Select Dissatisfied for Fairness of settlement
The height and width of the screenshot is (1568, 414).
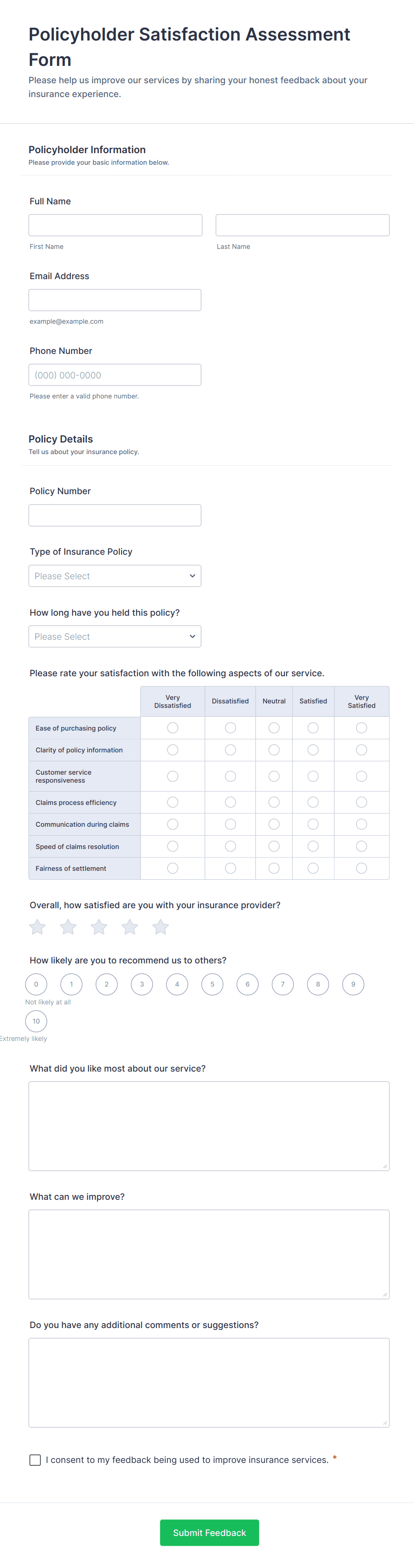point(230,868)
